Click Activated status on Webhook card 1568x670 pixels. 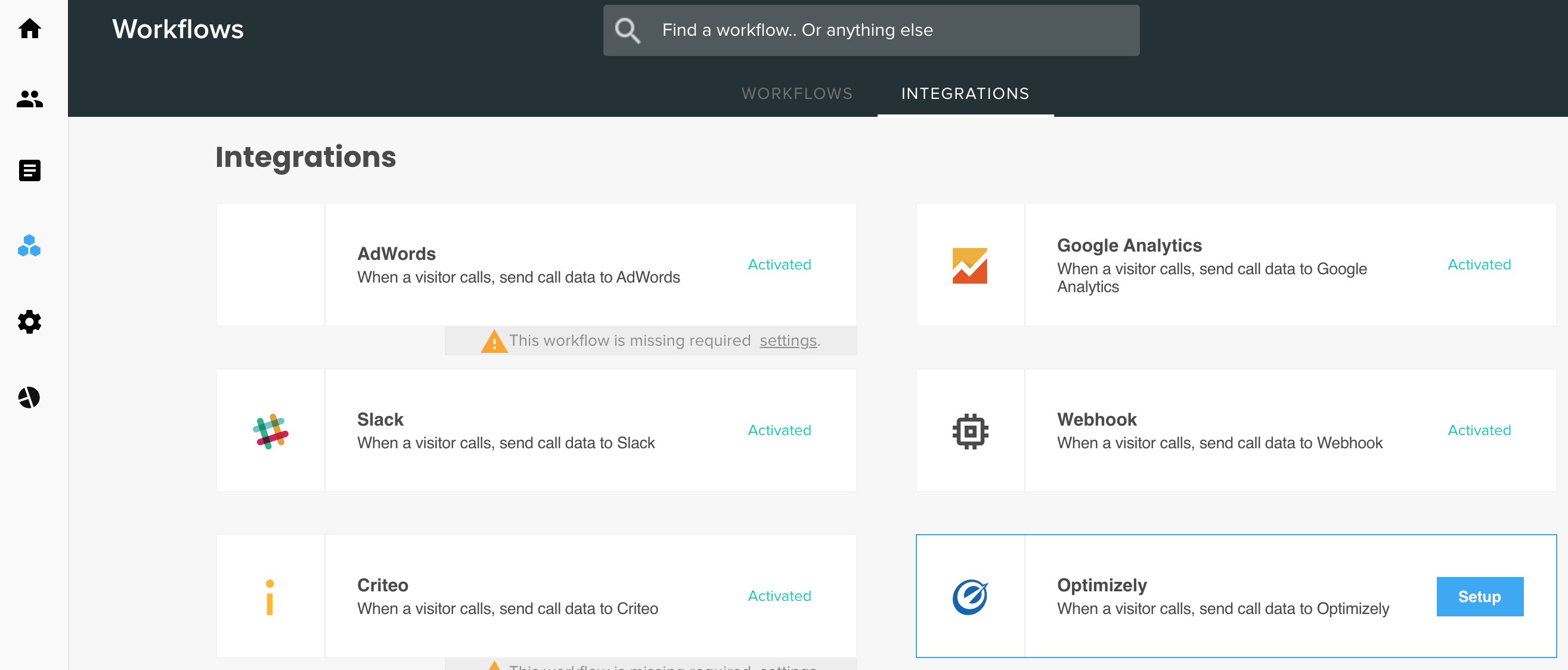1479,430
